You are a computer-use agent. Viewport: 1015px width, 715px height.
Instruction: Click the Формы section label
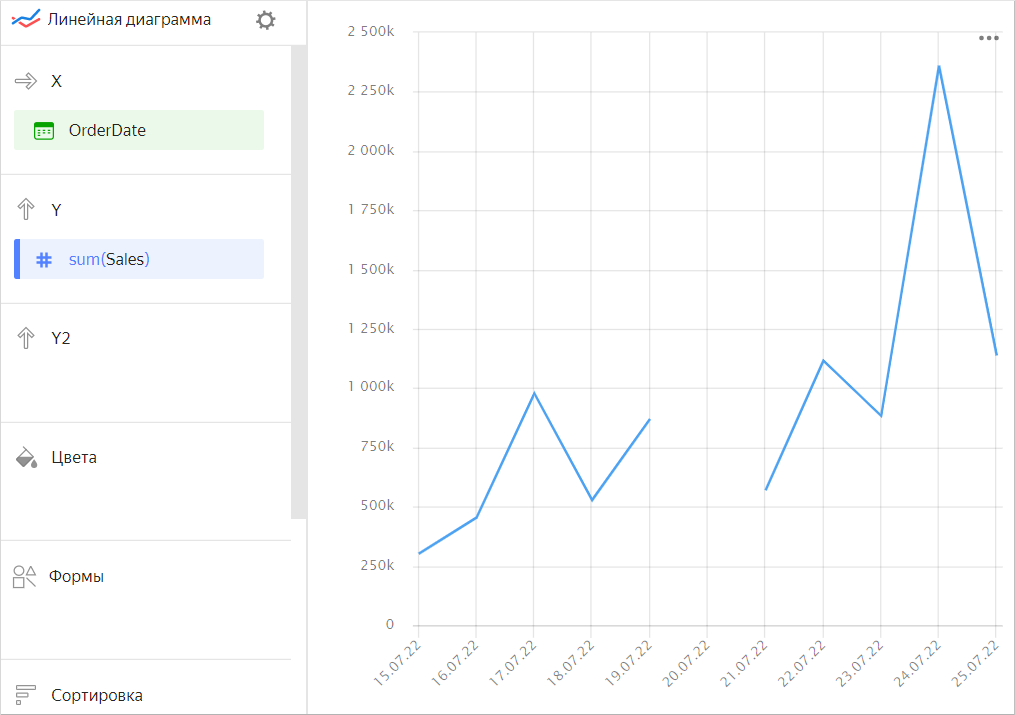click(x=77, y=577)
